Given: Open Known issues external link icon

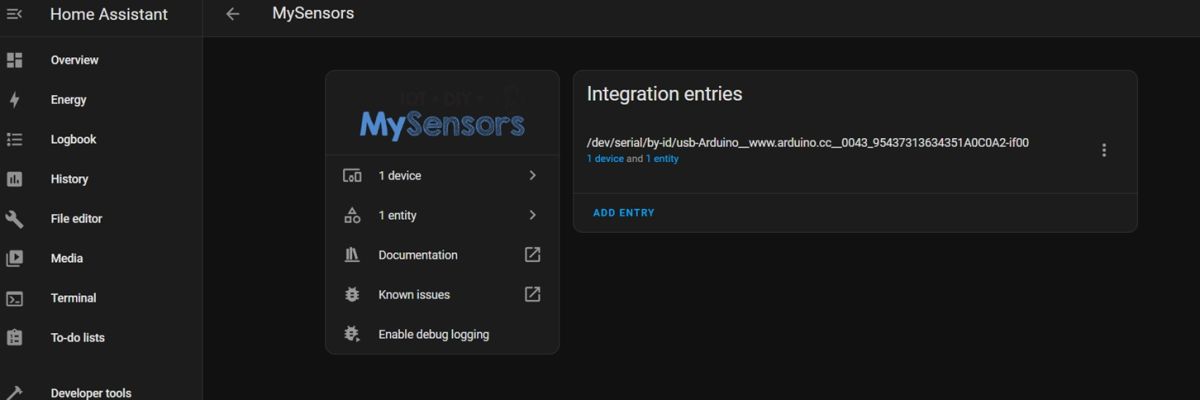Looking at the screenshot, I should click(533, 294).
